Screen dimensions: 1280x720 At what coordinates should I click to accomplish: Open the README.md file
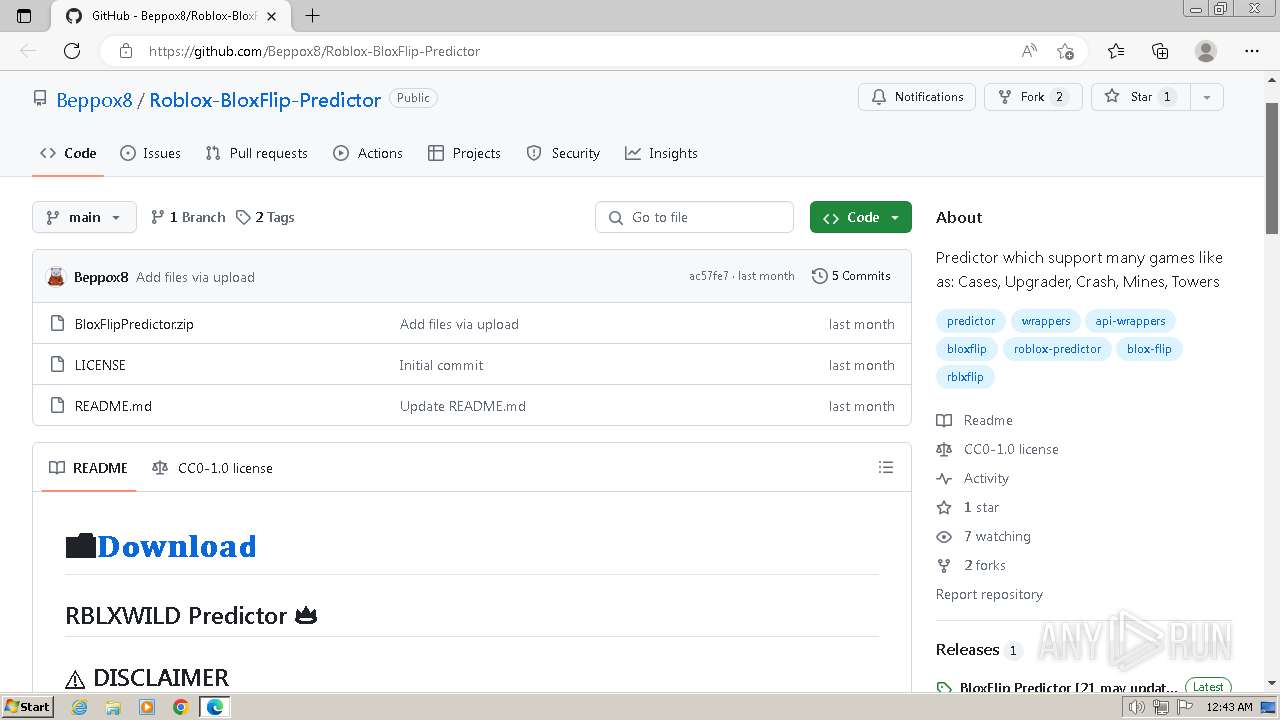point(113,406)
